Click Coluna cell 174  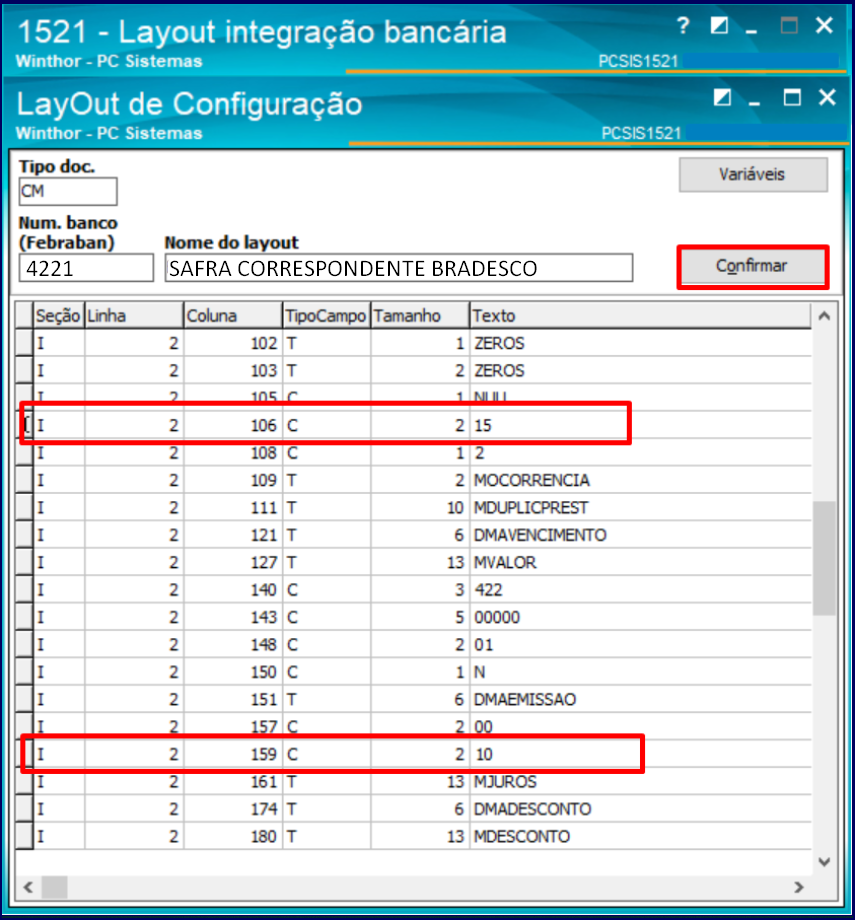233,809
